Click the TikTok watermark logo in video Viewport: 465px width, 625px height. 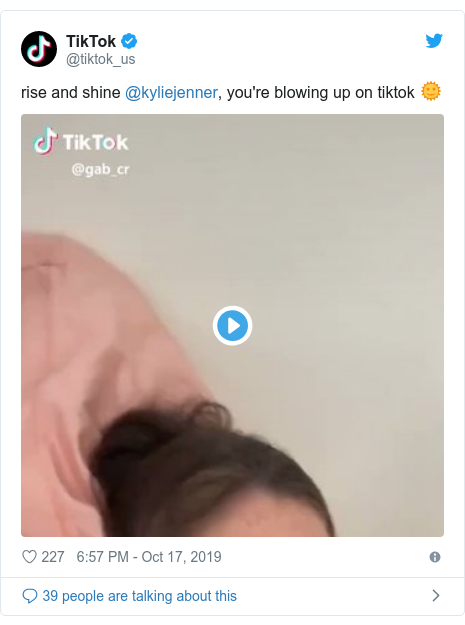(x=81, y=141)
